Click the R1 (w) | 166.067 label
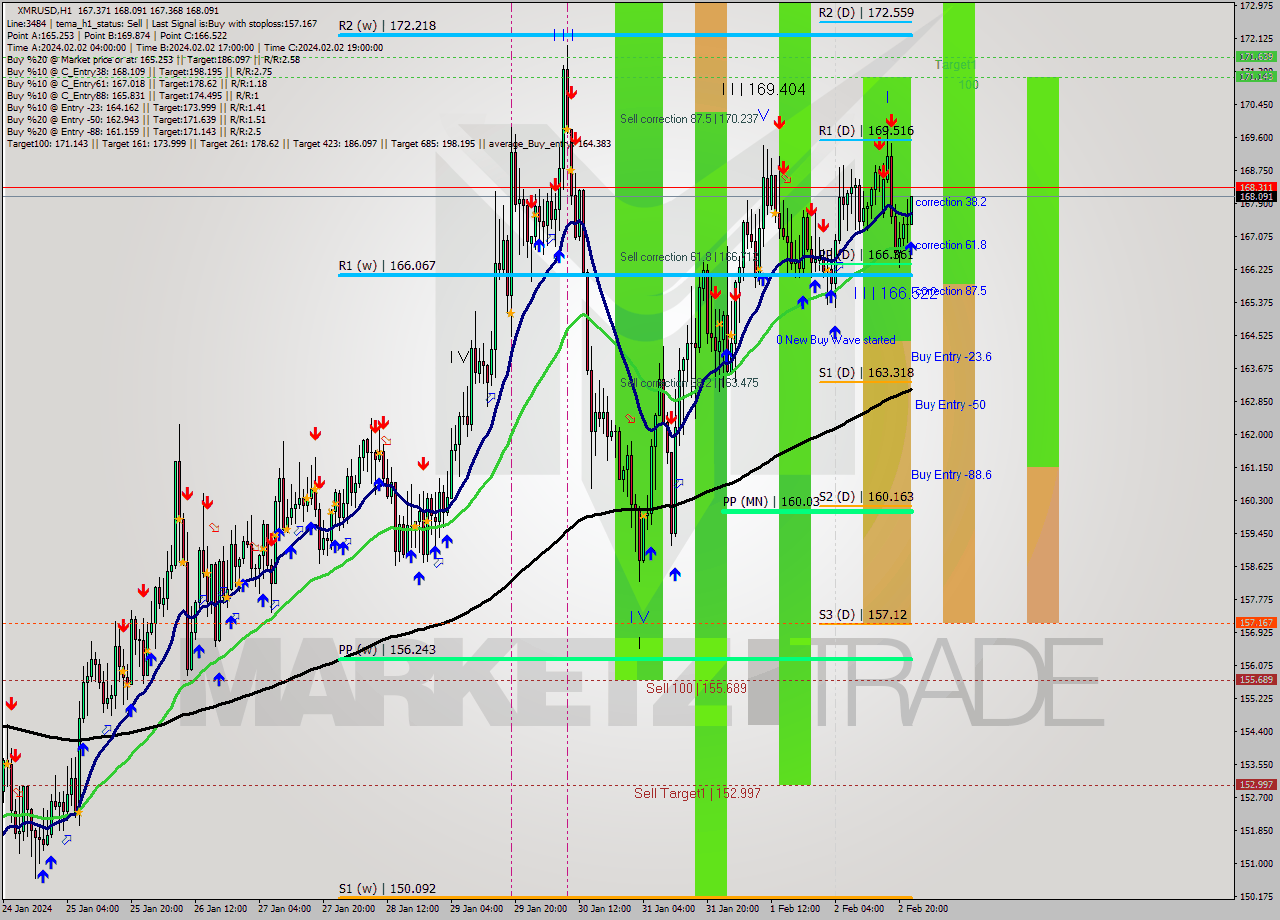 click(387, 265)
